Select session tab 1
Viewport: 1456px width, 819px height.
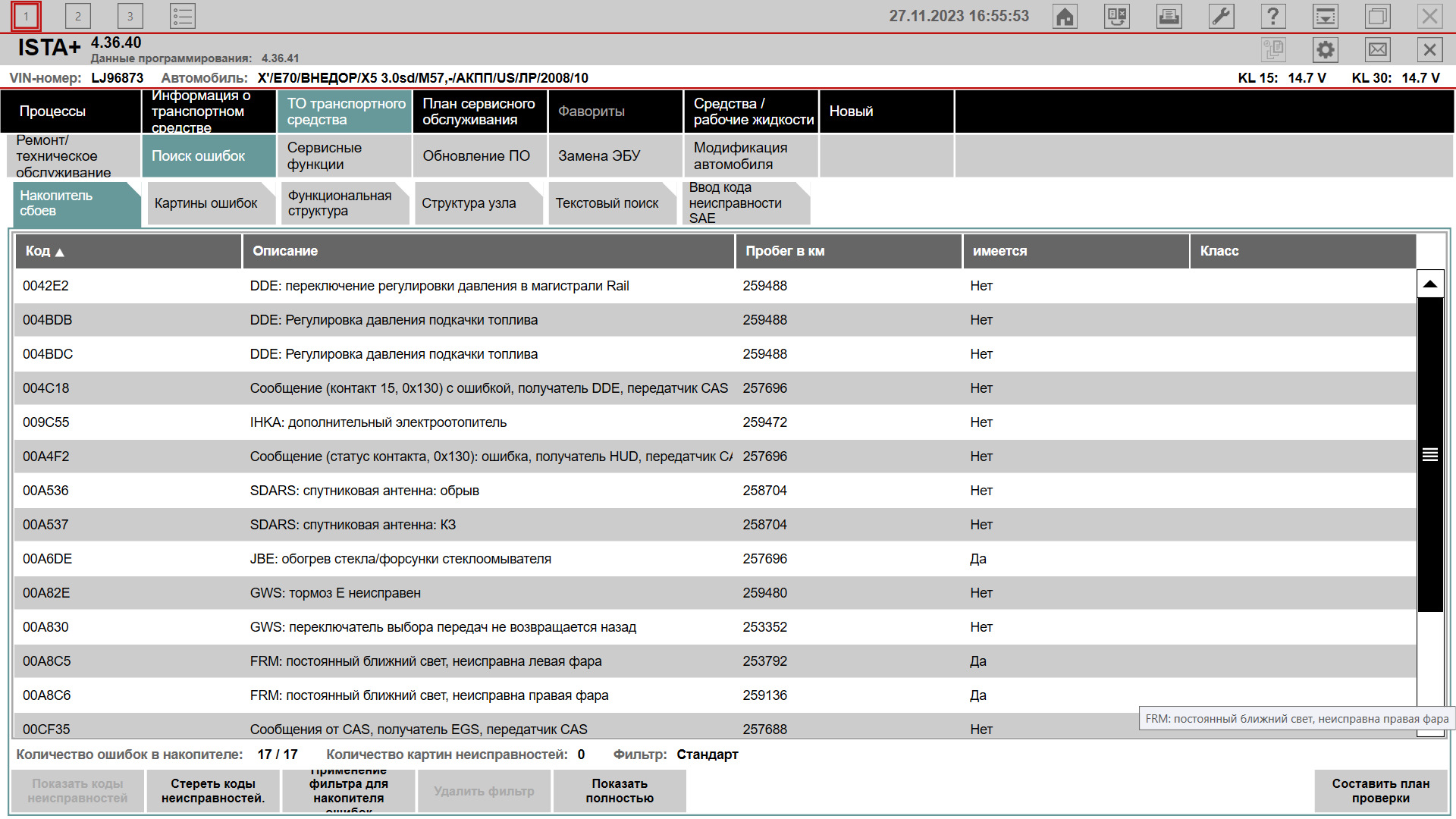tap(26, 16)
